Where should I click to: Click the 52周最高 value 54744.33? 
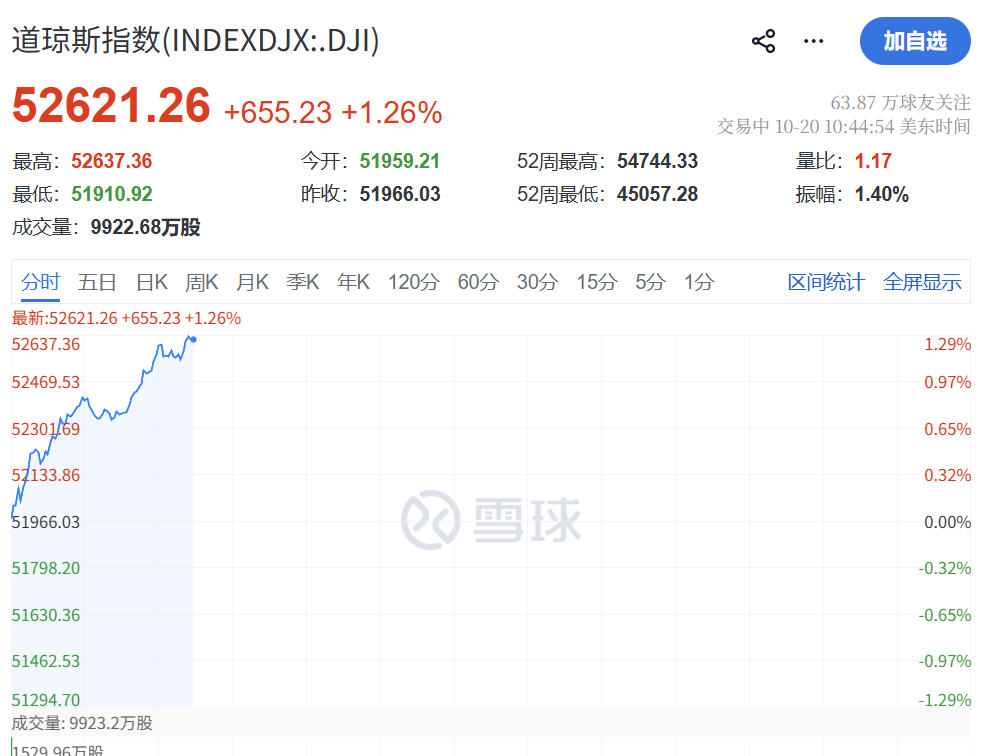[657, 161]
